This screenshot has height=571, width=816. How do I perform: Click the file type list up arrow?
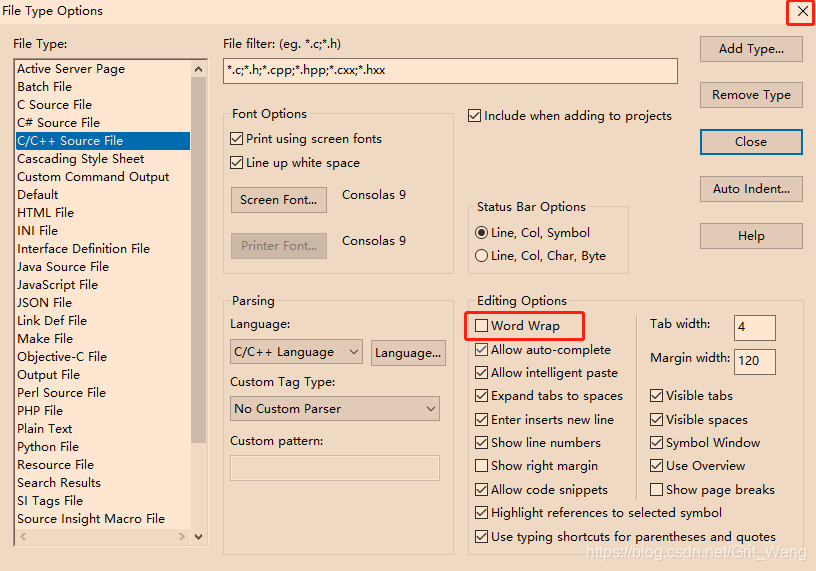[x=198, y=69]
